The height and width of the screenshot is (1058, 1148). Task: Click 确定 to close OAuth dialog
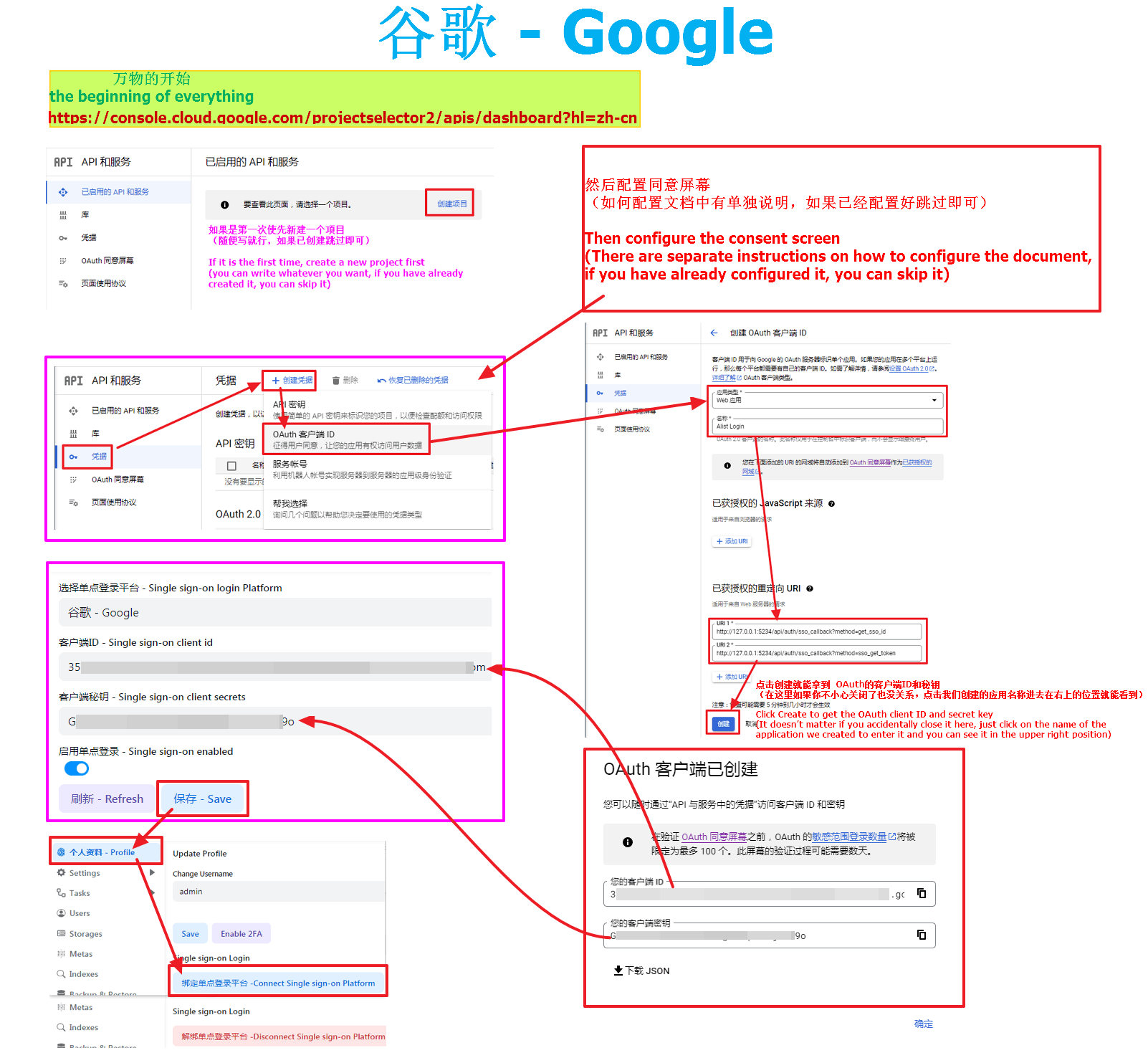point(924,1024)
